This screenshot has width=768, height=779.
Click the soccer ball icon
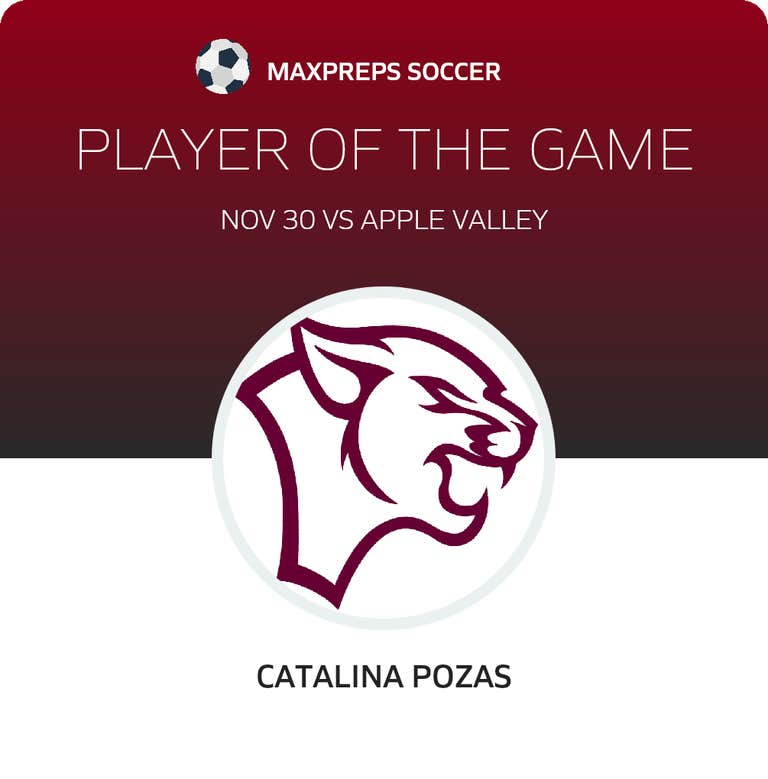(222, 67)
